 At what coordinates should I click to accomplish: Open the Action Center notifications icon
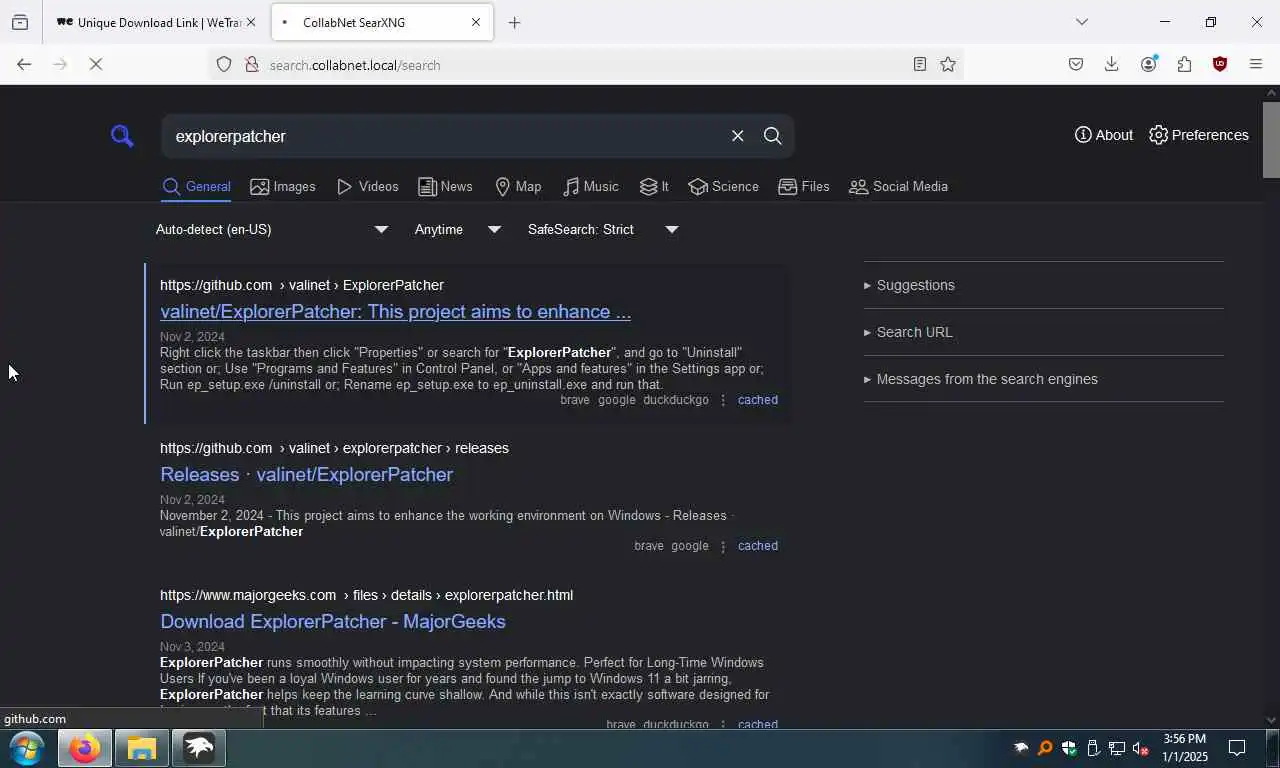click(x=1237, y=748)
